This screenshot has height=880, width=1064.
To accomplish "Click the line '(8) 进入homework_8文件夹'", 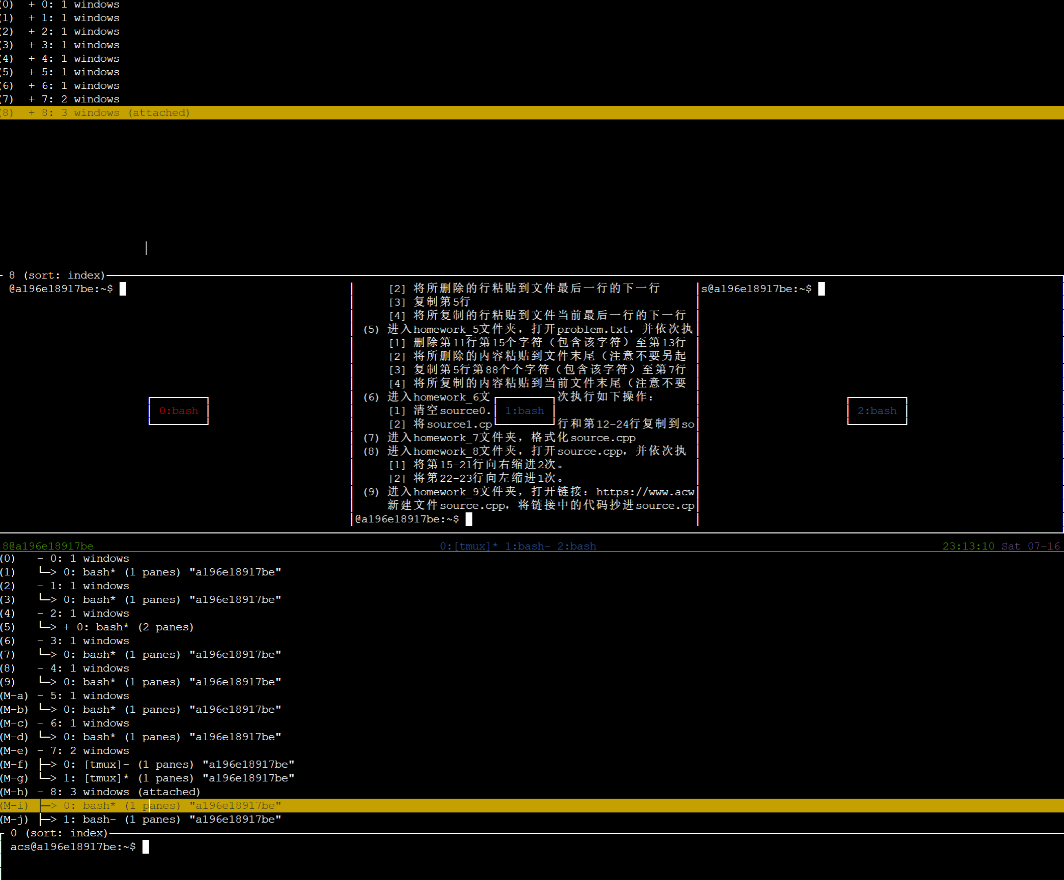I will pos(525,451).
